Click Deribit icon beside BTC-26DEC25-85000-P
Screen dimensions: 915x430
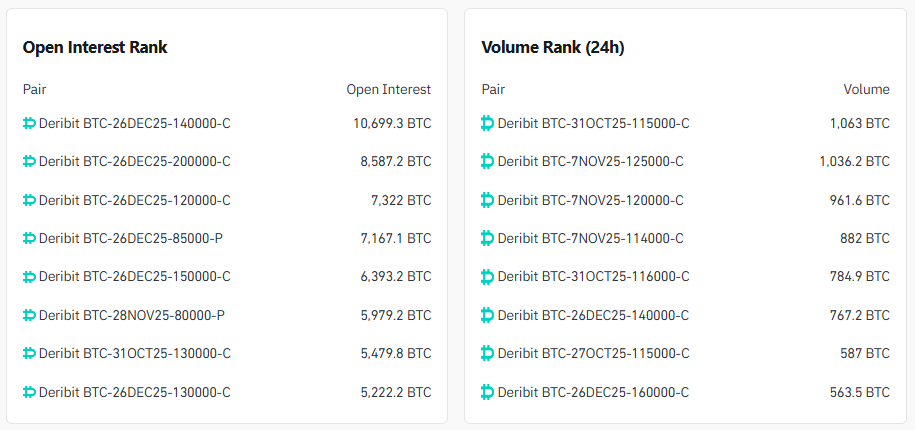click(29, 238)
